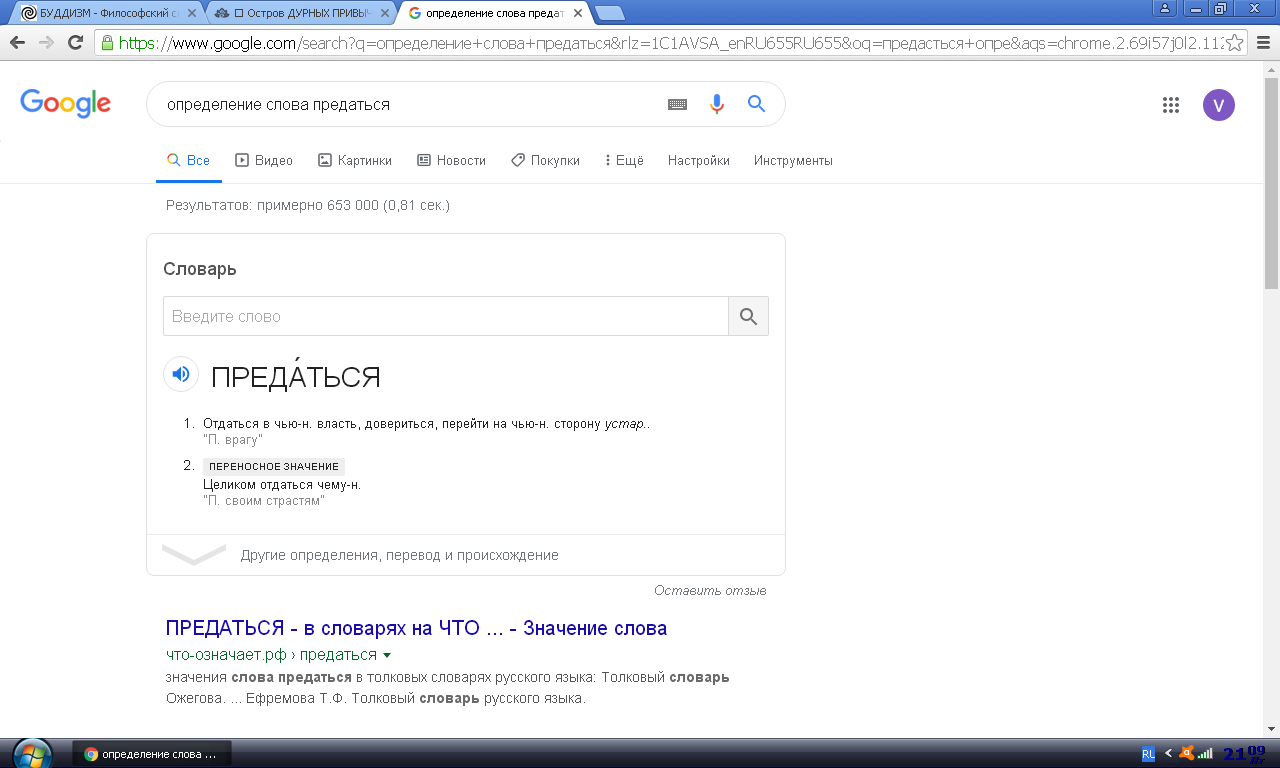View site info via the green padlock
The image size is (1280, 768).
107,42
